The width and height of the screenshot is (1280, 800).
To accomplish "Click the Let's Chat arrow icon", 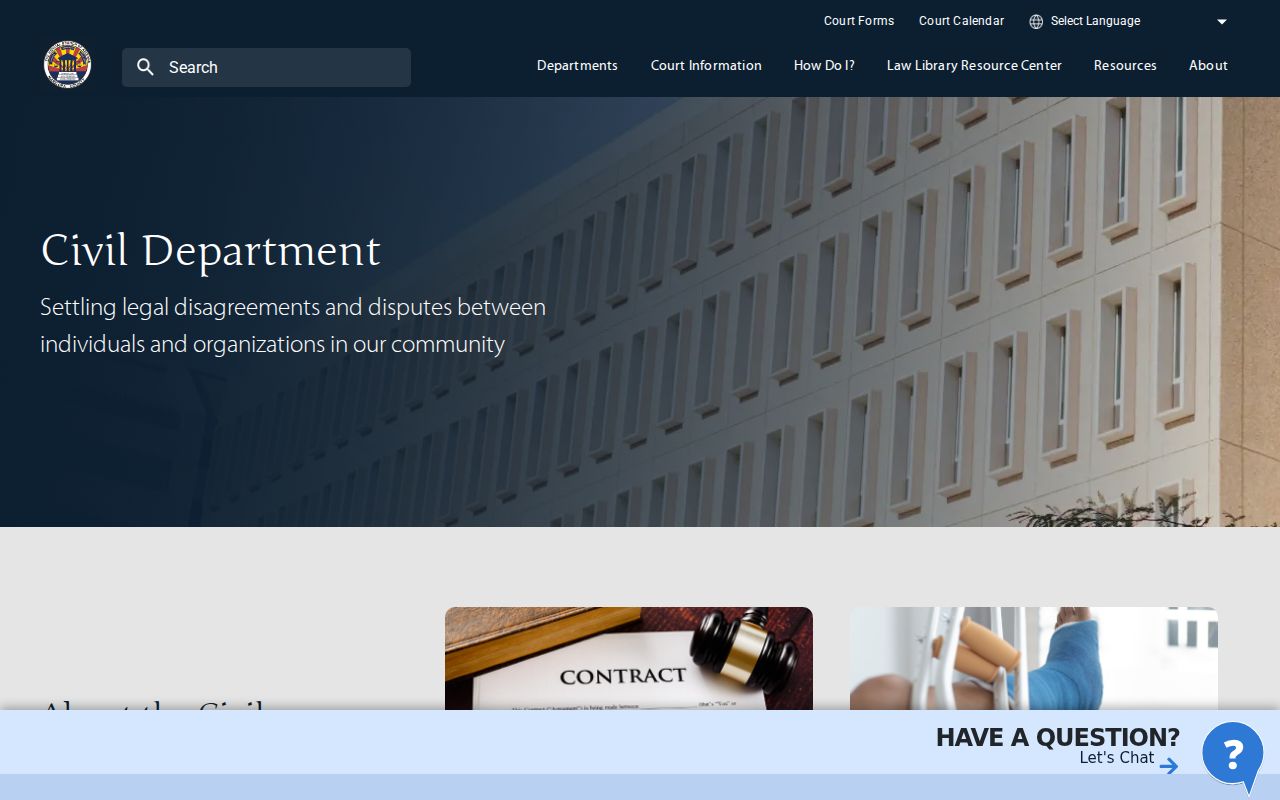I will coord(1169,766).
